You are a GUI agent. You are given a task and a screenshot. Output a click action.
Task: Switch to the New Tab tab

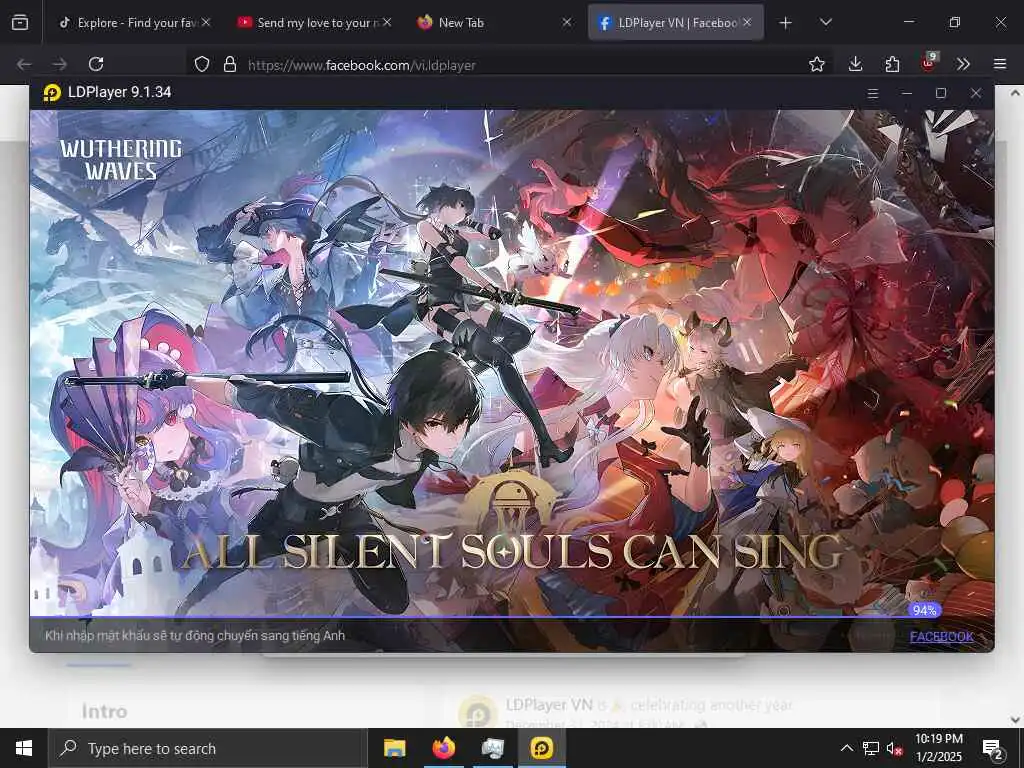coord(494,22)
